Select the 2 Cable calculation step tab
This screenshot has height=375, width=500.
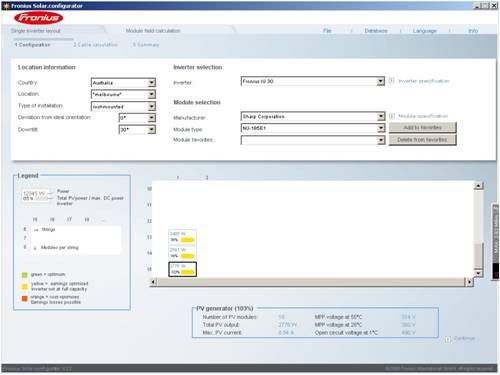(96, 45)
